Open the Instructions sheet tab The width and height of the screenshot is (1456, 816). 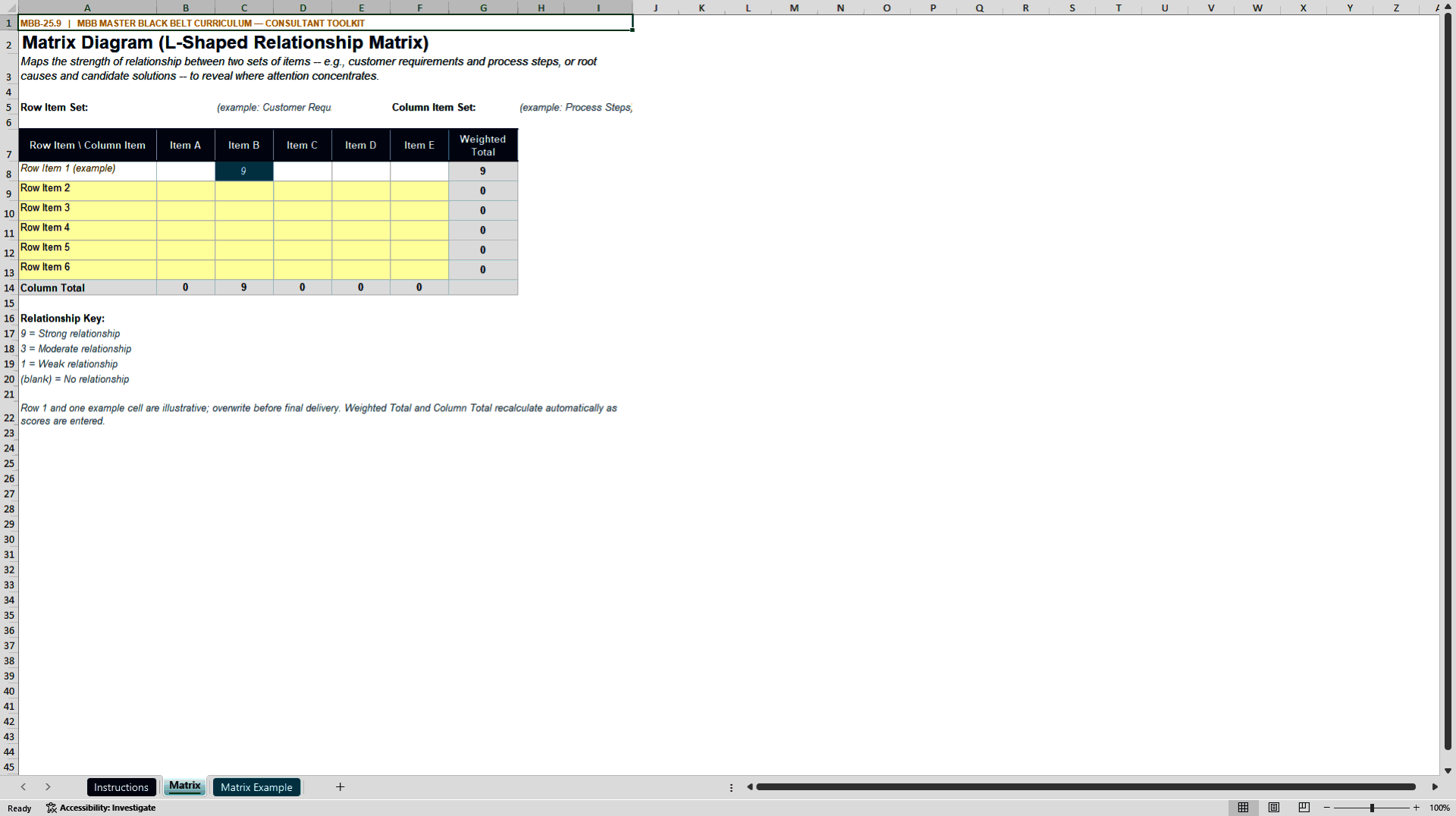point(121,787)
